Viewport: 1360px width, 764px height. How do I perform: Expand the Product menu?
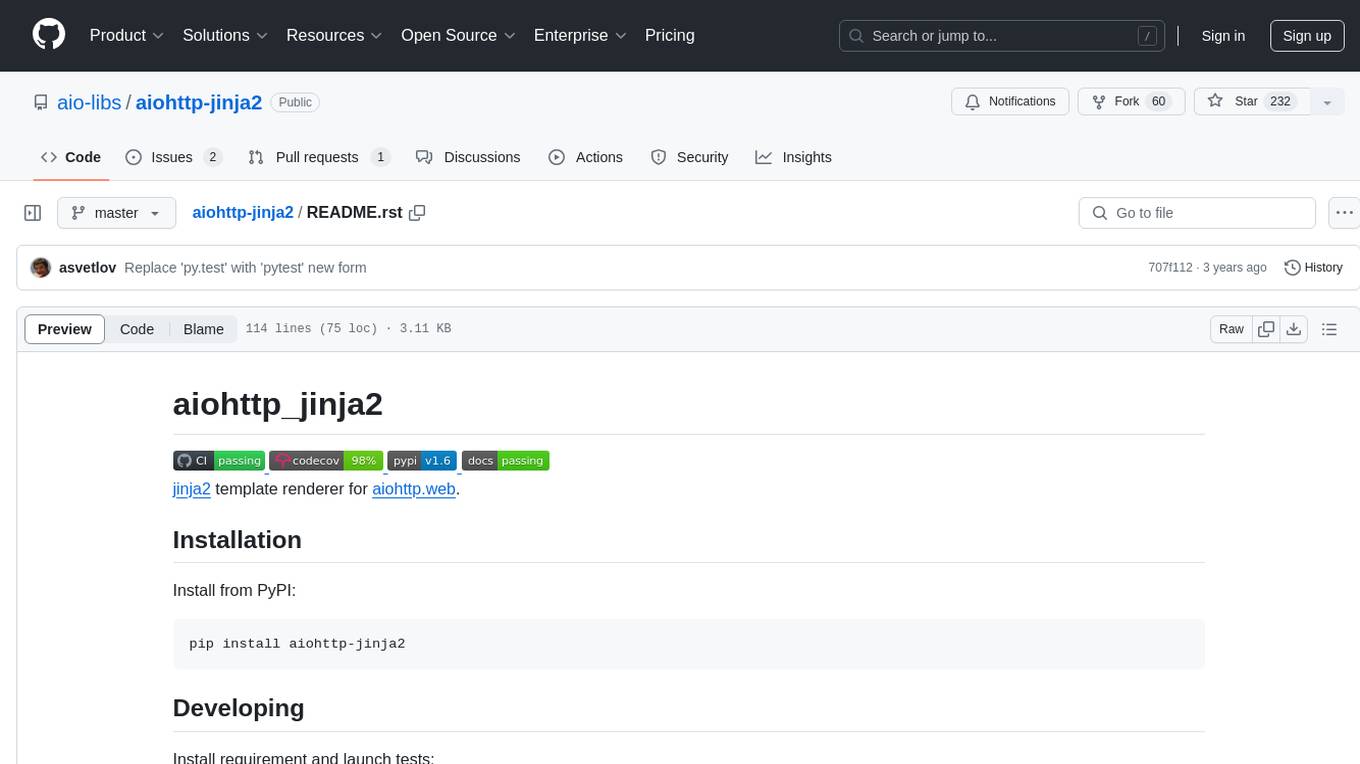[x=127, y=35]
